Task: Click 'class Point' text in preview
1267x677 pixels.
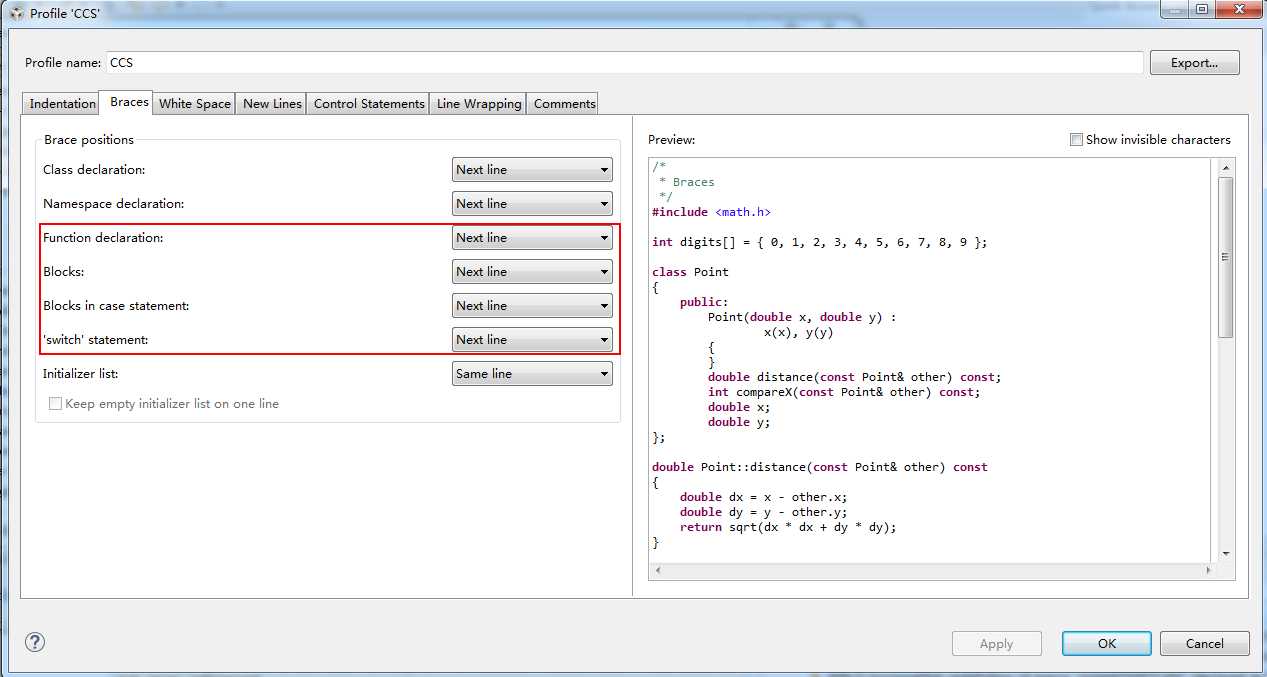Action: pyautogui.click(x=690, y=272)
